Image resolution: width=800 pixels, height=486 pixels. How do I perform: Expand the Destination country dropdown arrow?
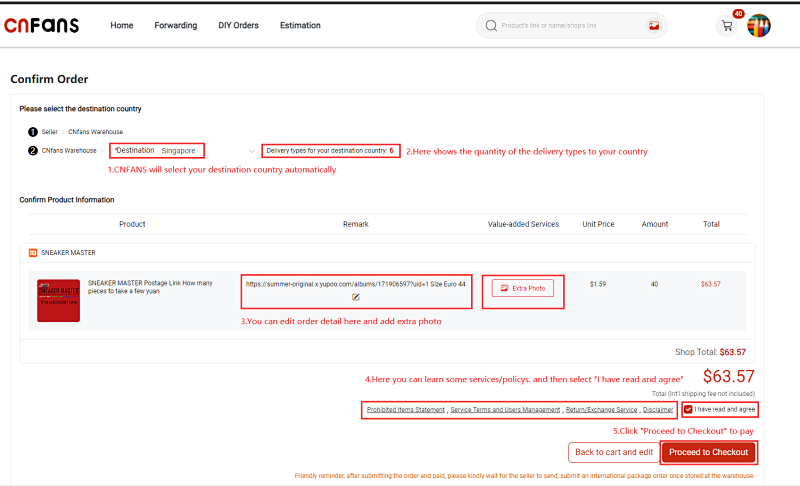coord(252,151)
